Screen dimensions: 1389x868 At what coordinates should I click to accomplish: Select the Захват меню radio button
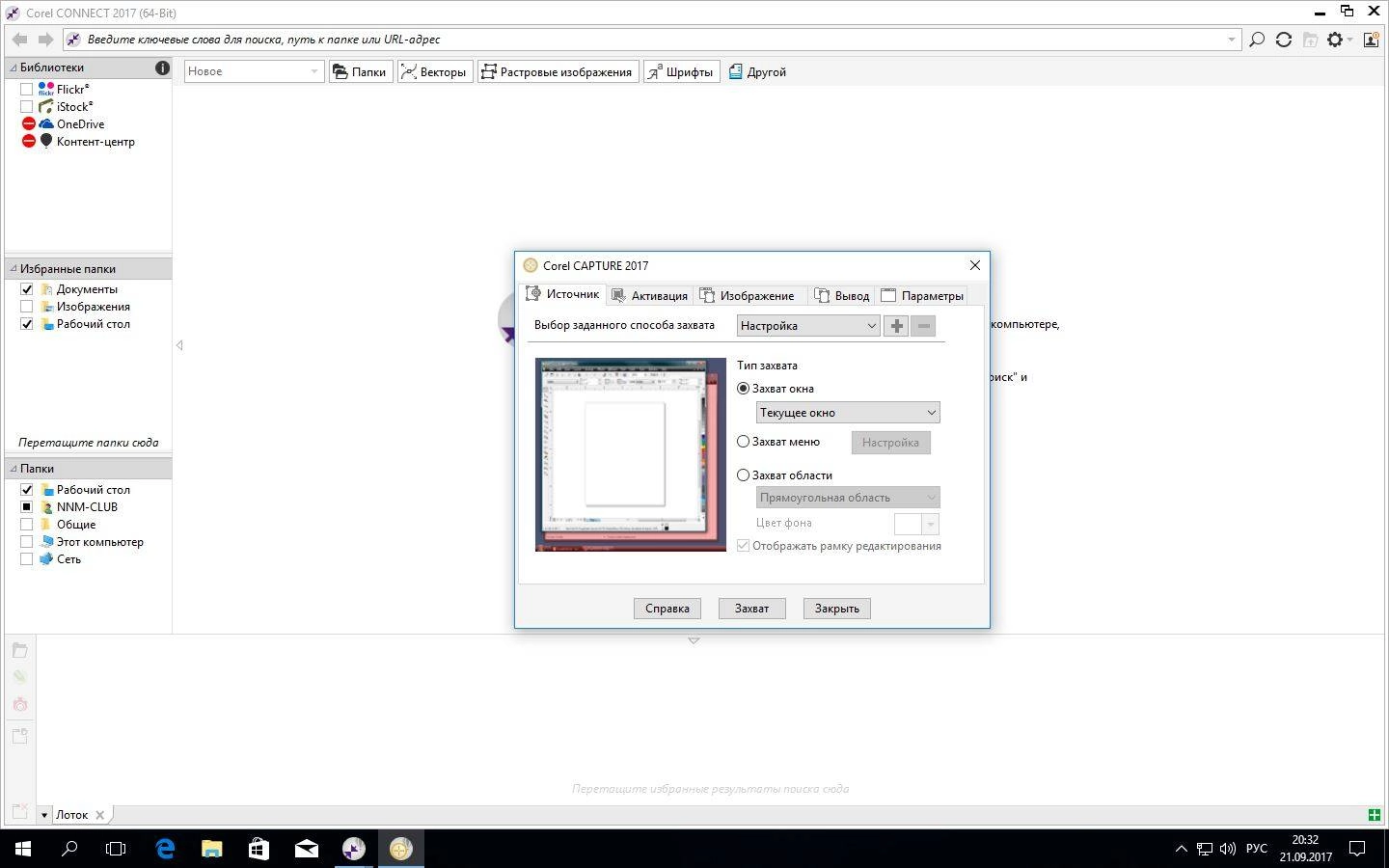743,442
